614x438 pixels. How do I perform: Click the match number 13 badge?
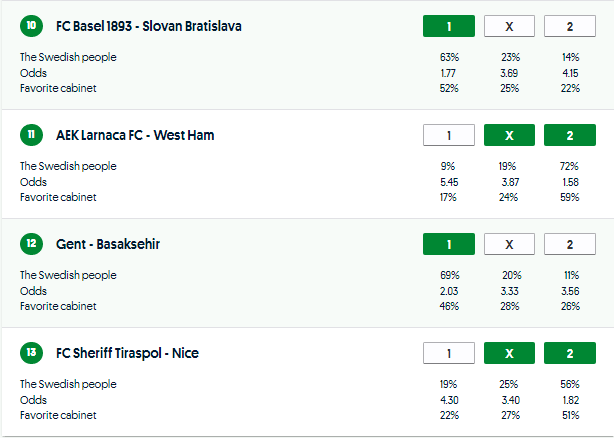[x=31, y=353]
